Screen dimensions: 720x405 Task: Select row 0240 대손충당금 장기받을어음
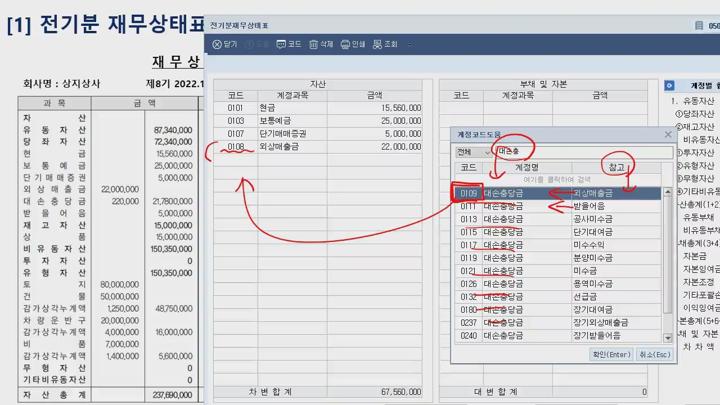tap(557, 336)
